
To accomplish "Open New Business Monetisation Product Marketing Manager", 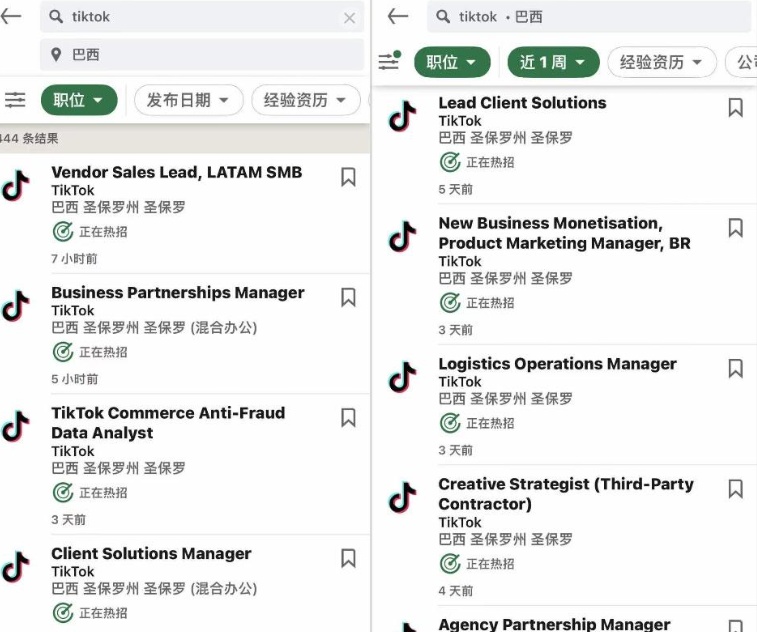I will point(564,233).
